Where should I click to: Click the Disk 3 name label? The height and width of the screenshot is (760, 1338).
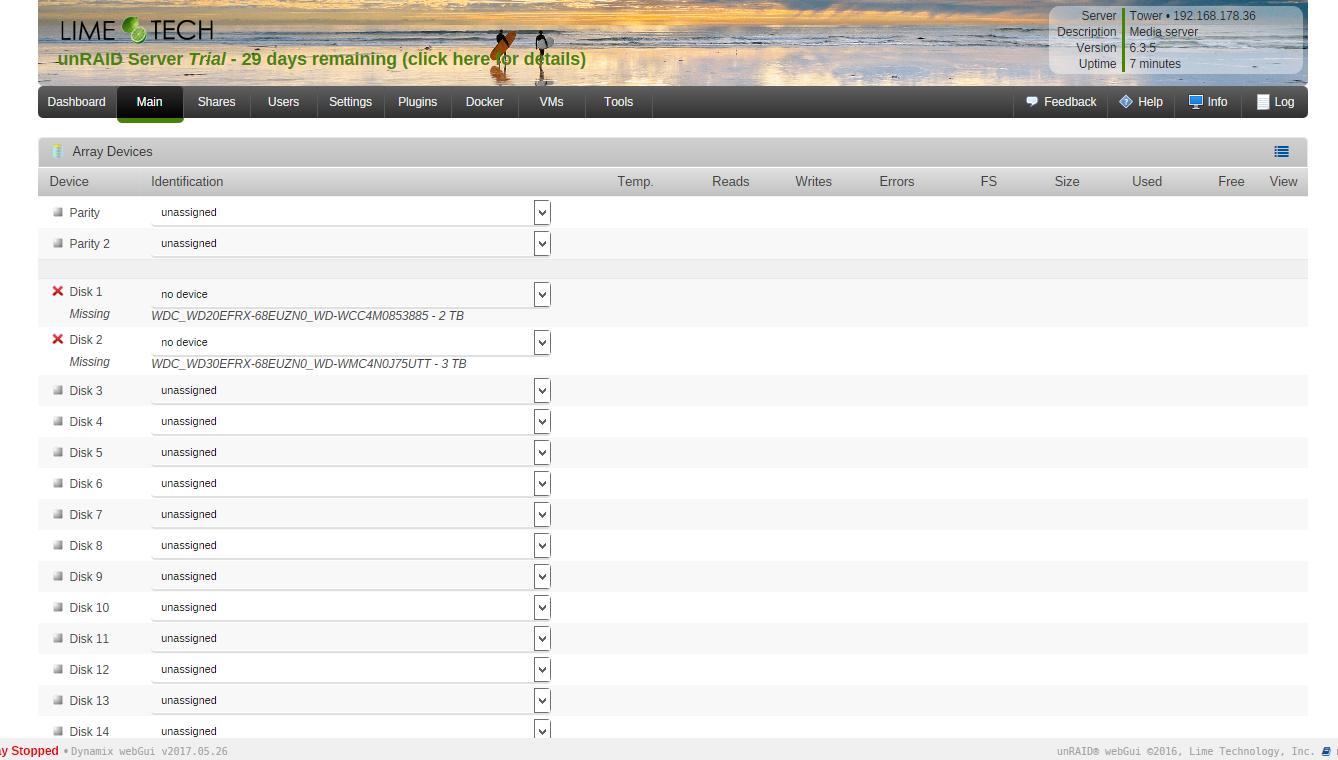click(86, 391)
